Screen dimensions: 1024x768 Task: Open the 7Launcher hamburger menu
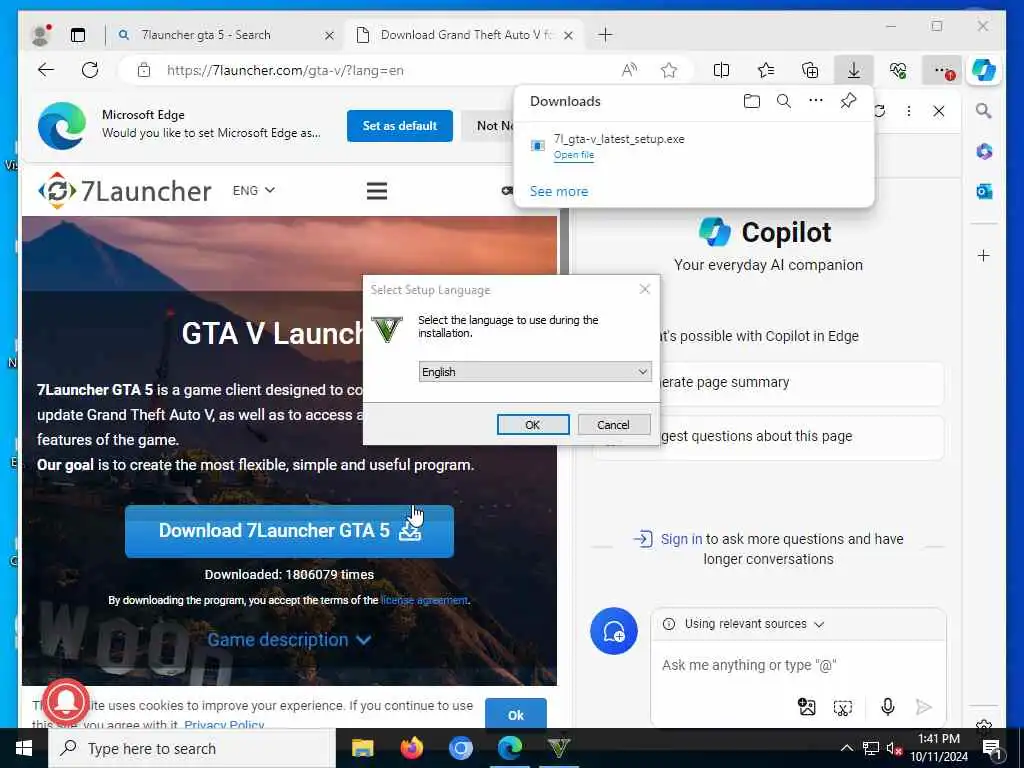click(x=377, y=191)
